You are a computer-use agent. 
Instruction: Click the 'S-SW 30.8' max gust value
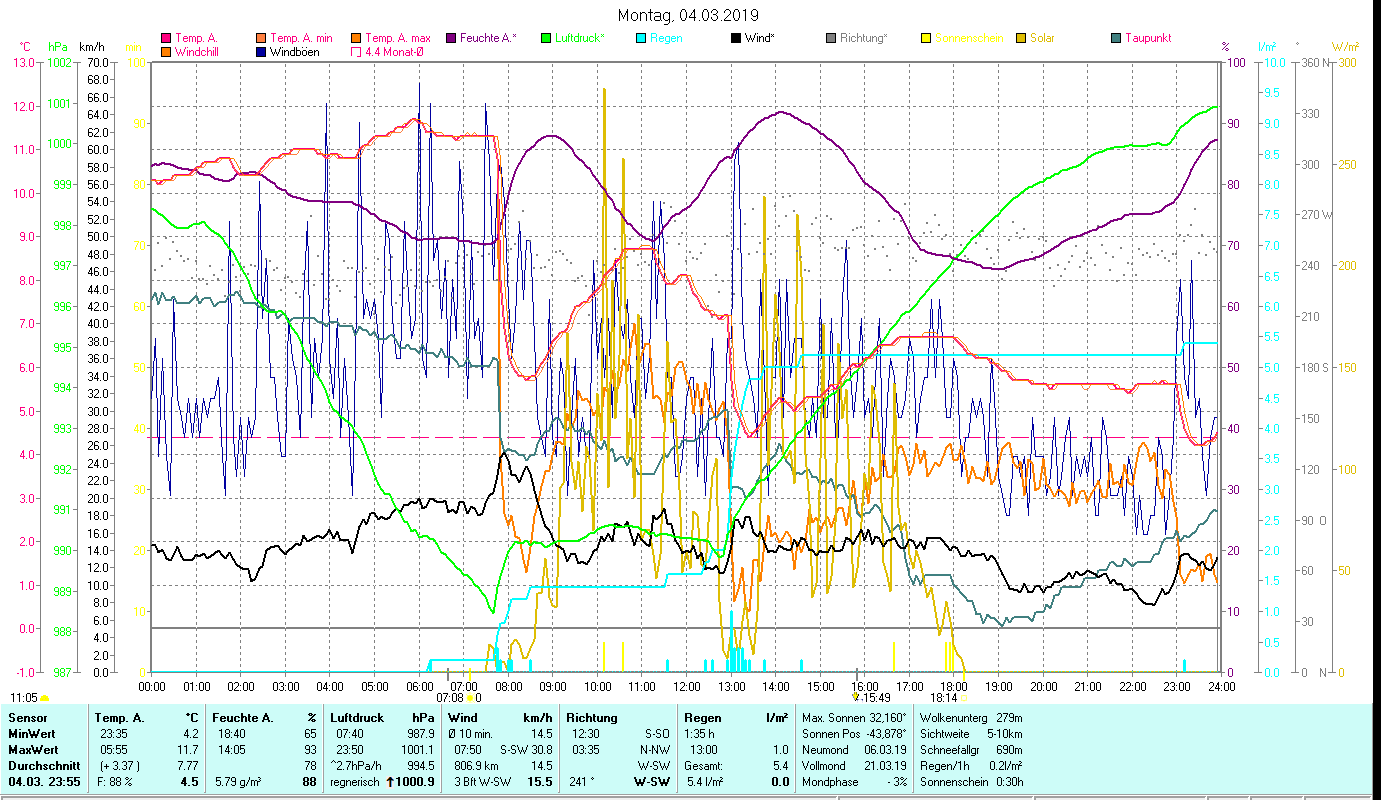click(526, 750)
